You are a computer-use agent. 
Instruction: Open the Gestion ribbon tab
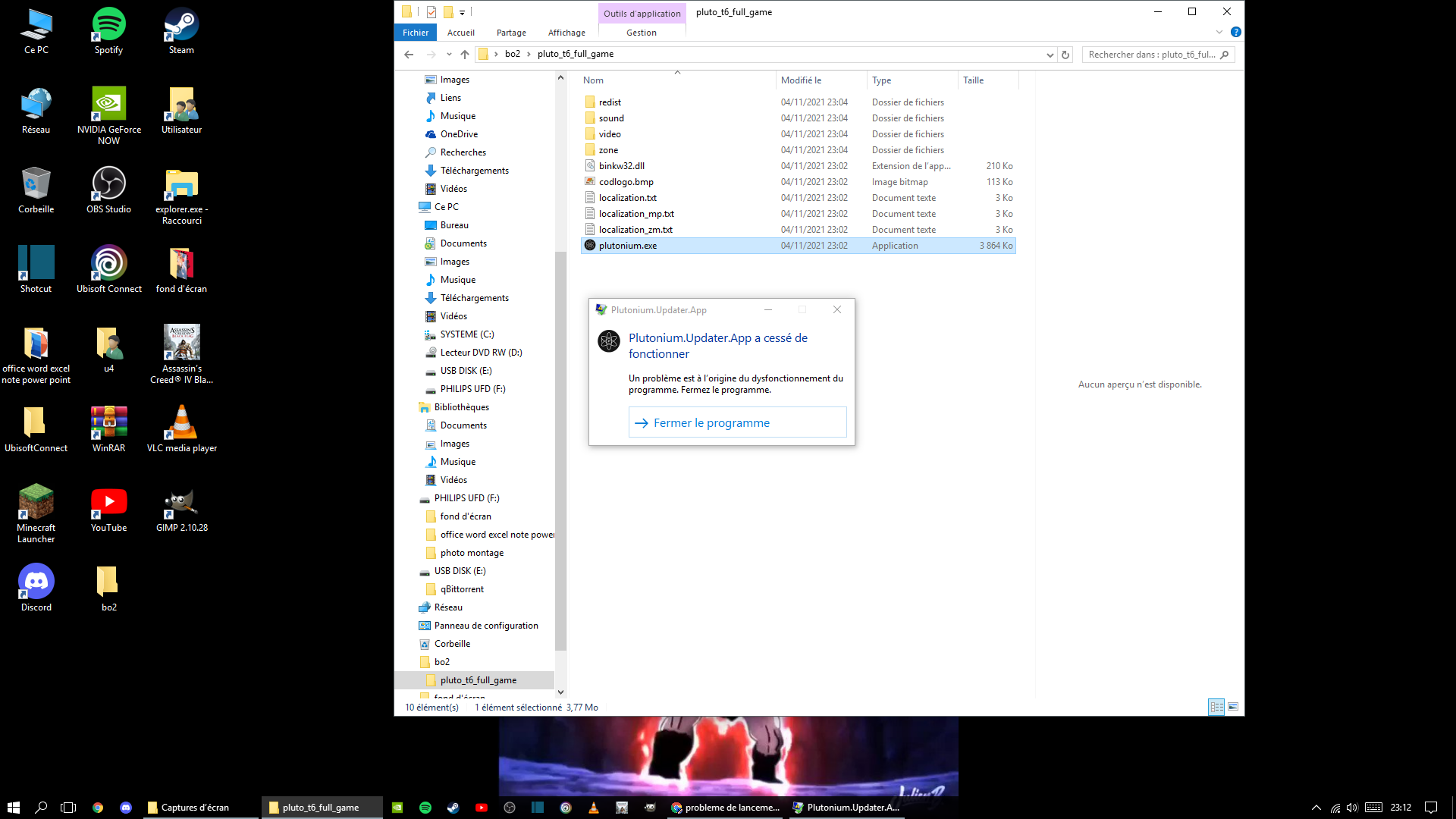(642, 33)
